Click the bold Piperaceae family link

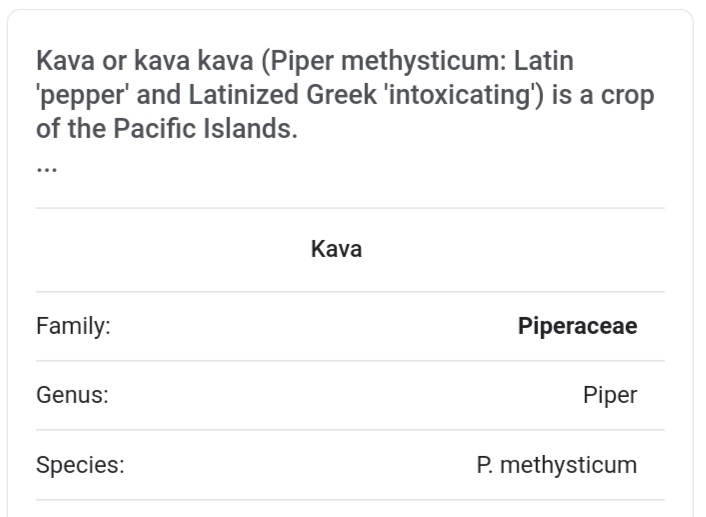pos(577,327)
